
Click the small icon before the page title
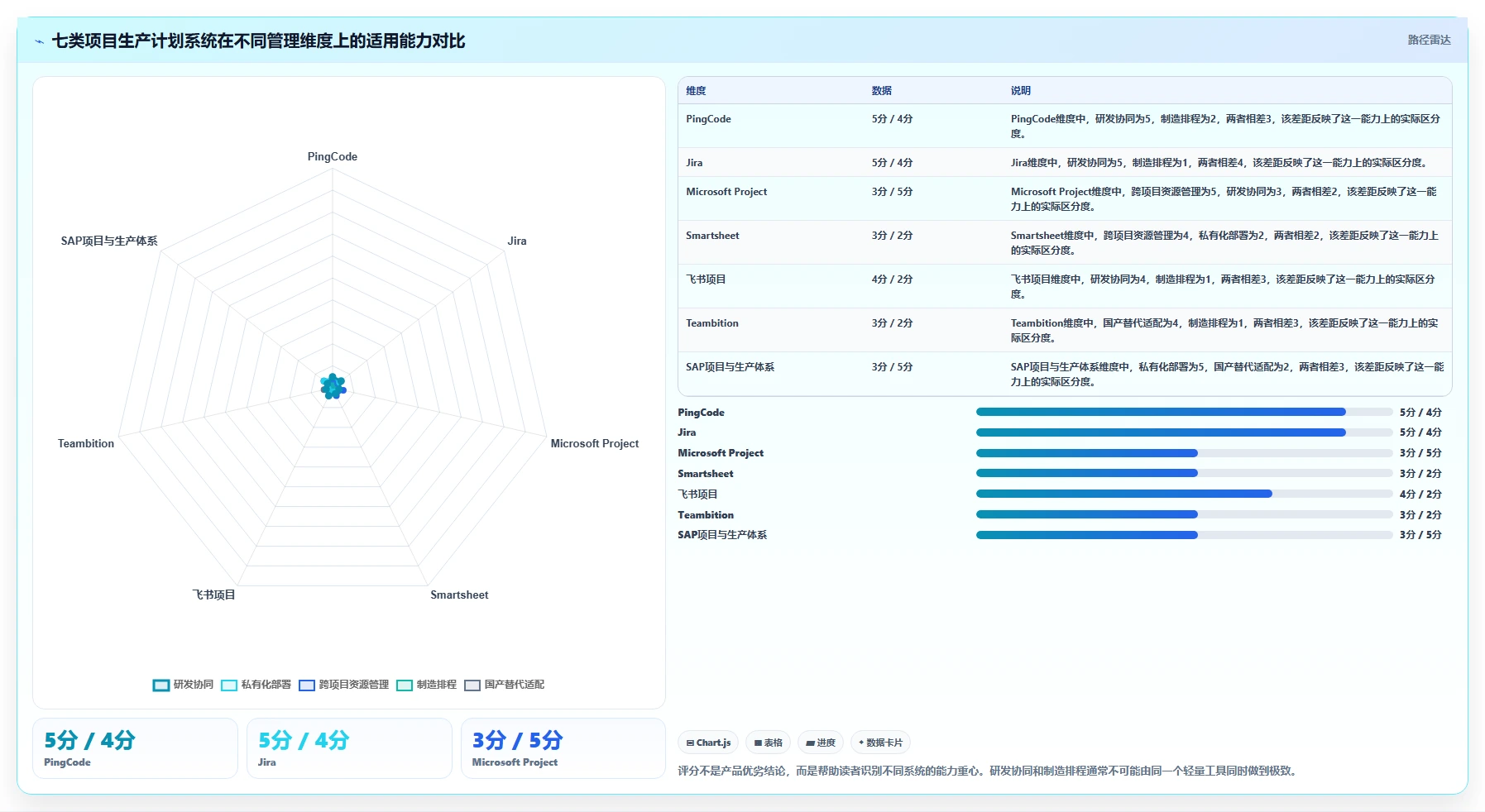tap(39, 41)
